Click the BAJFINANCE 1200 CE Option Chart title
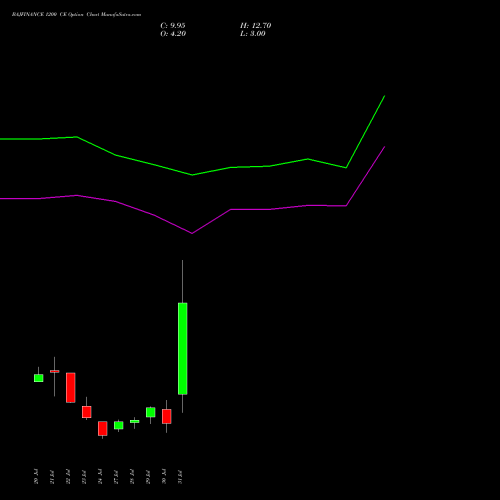The image size is (500, 500). click(x=76, y=15)
